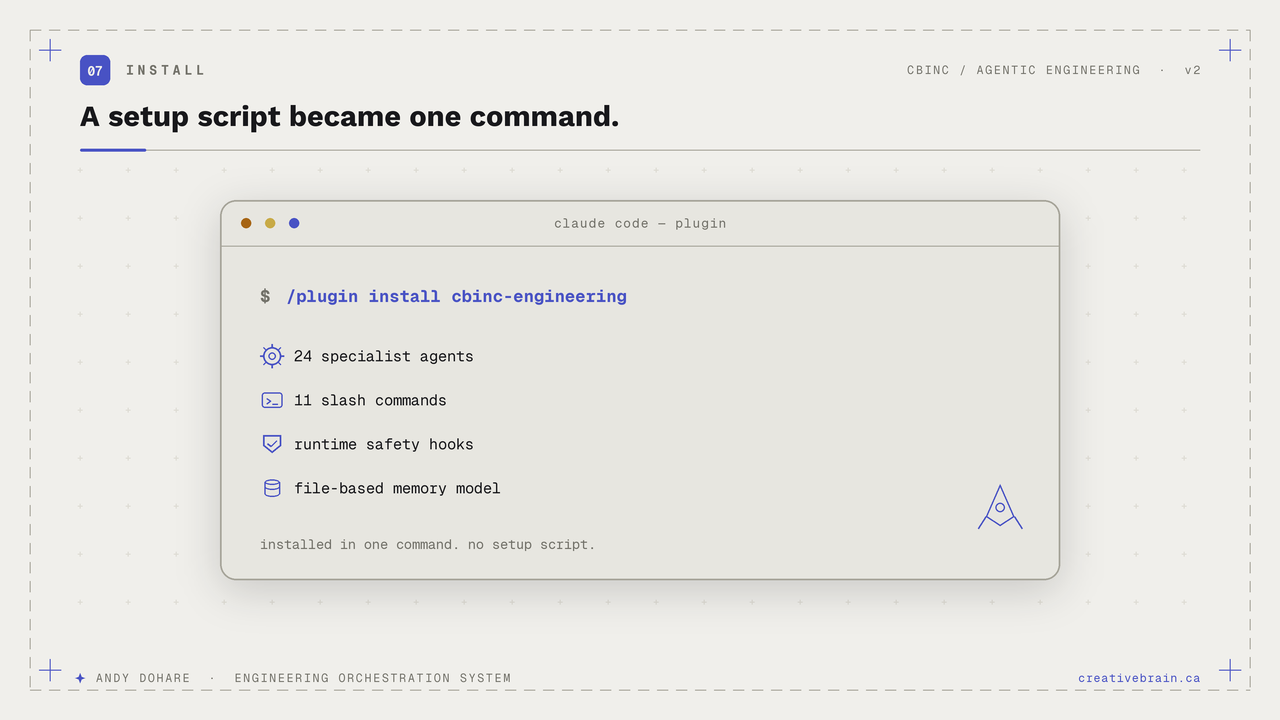Click the 07 slide number badge

(x=95, y=70)
